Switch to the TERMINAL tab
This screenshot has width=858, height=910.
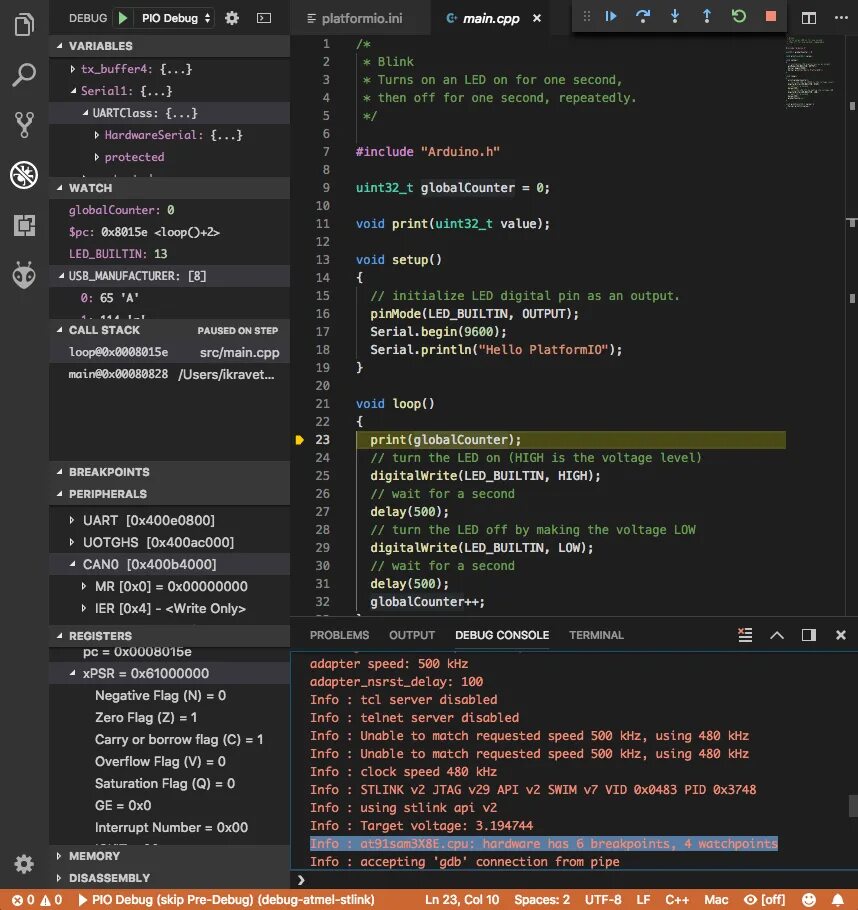tap(596, 635)
